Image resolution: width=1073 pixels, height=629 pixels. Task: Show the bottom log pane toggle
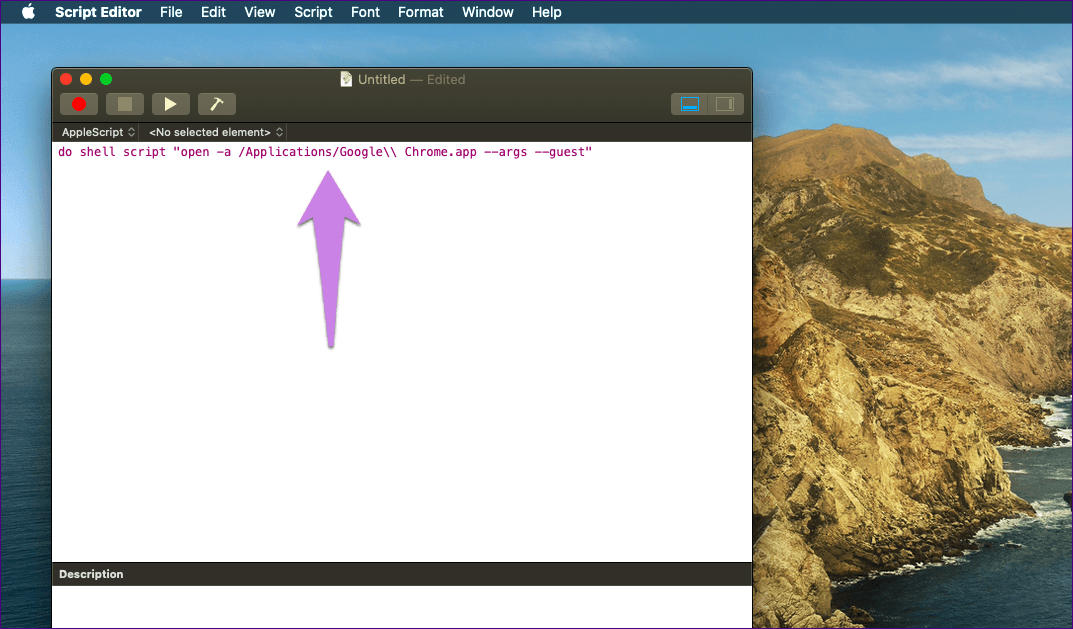point(690,104)
